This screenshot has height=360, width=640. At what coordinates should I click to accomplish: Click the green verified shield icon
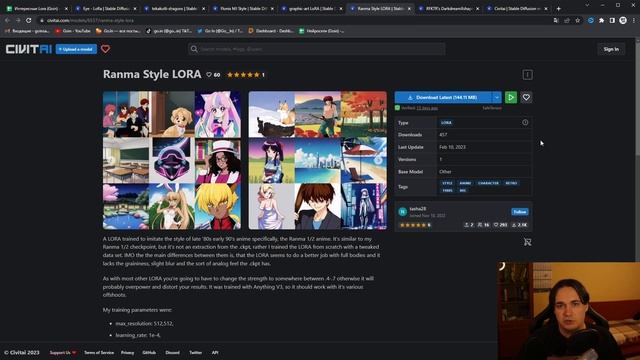pos(397,108)
